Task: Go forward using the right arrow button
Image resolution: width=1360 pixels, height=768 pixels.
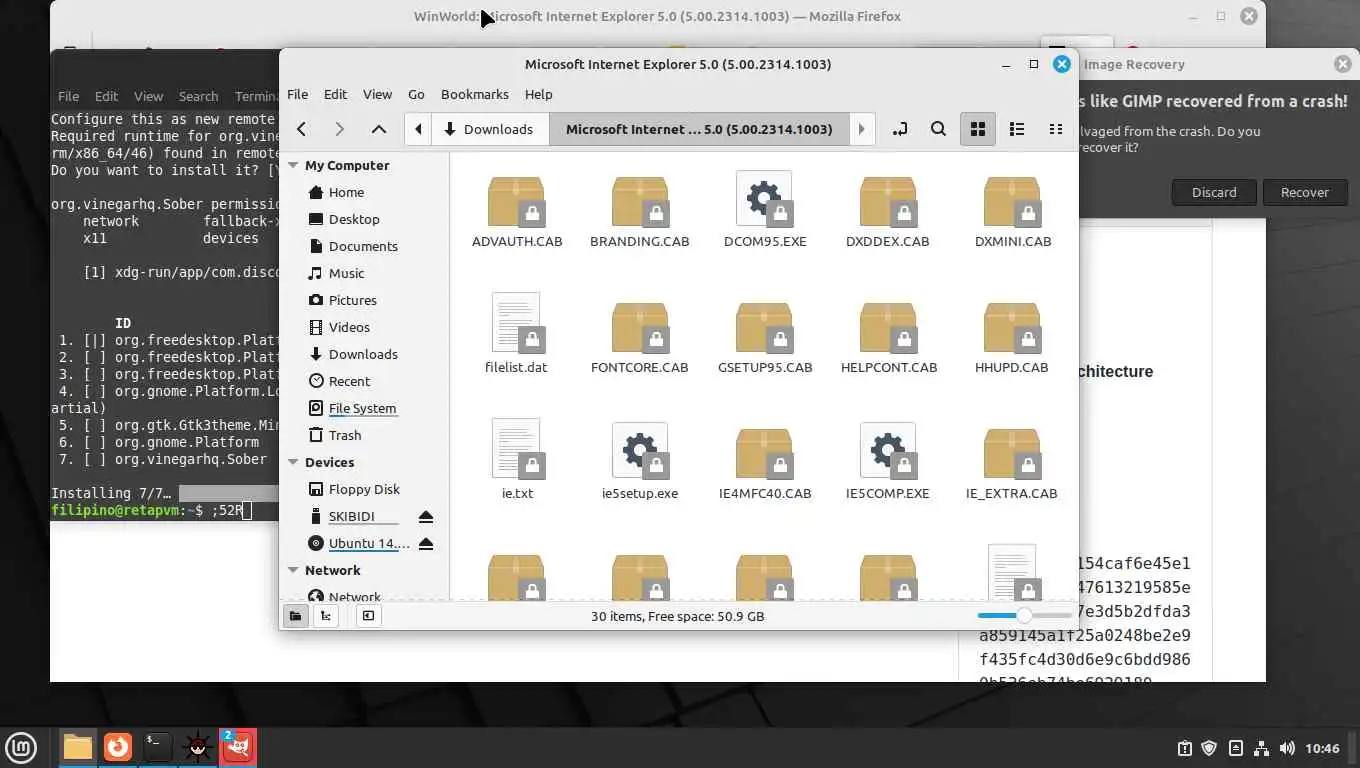Action: pyautogui.click(x=340, y=129)
